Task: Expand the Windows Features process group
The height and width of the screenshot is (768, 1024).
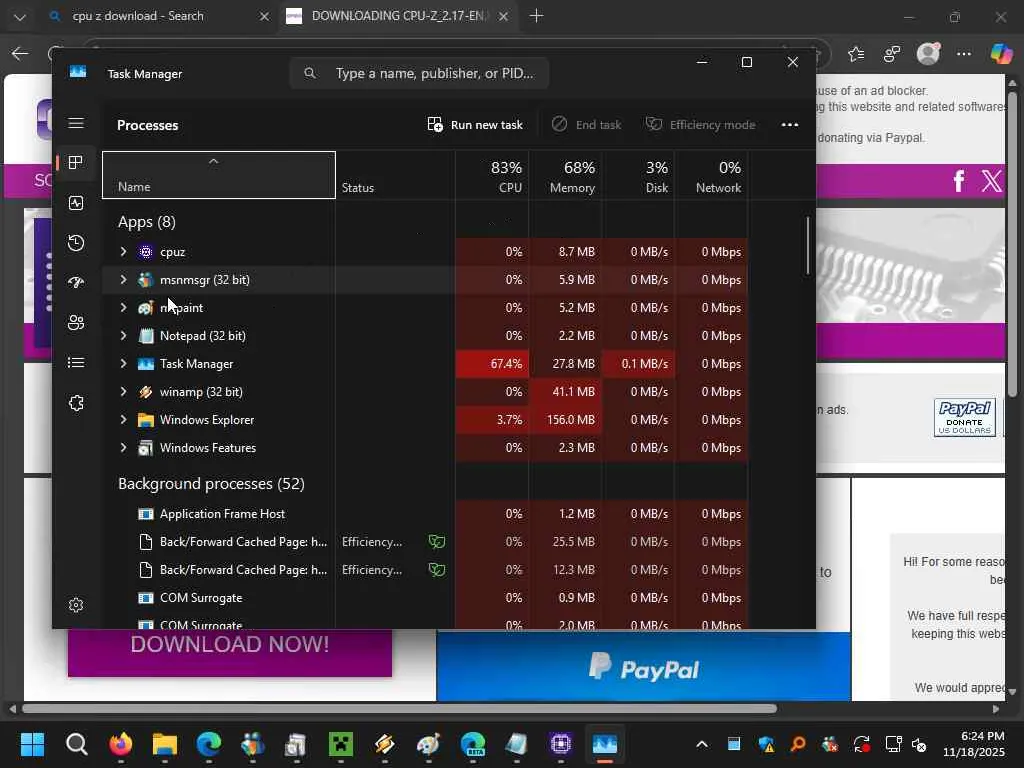Action: [123, 448]
